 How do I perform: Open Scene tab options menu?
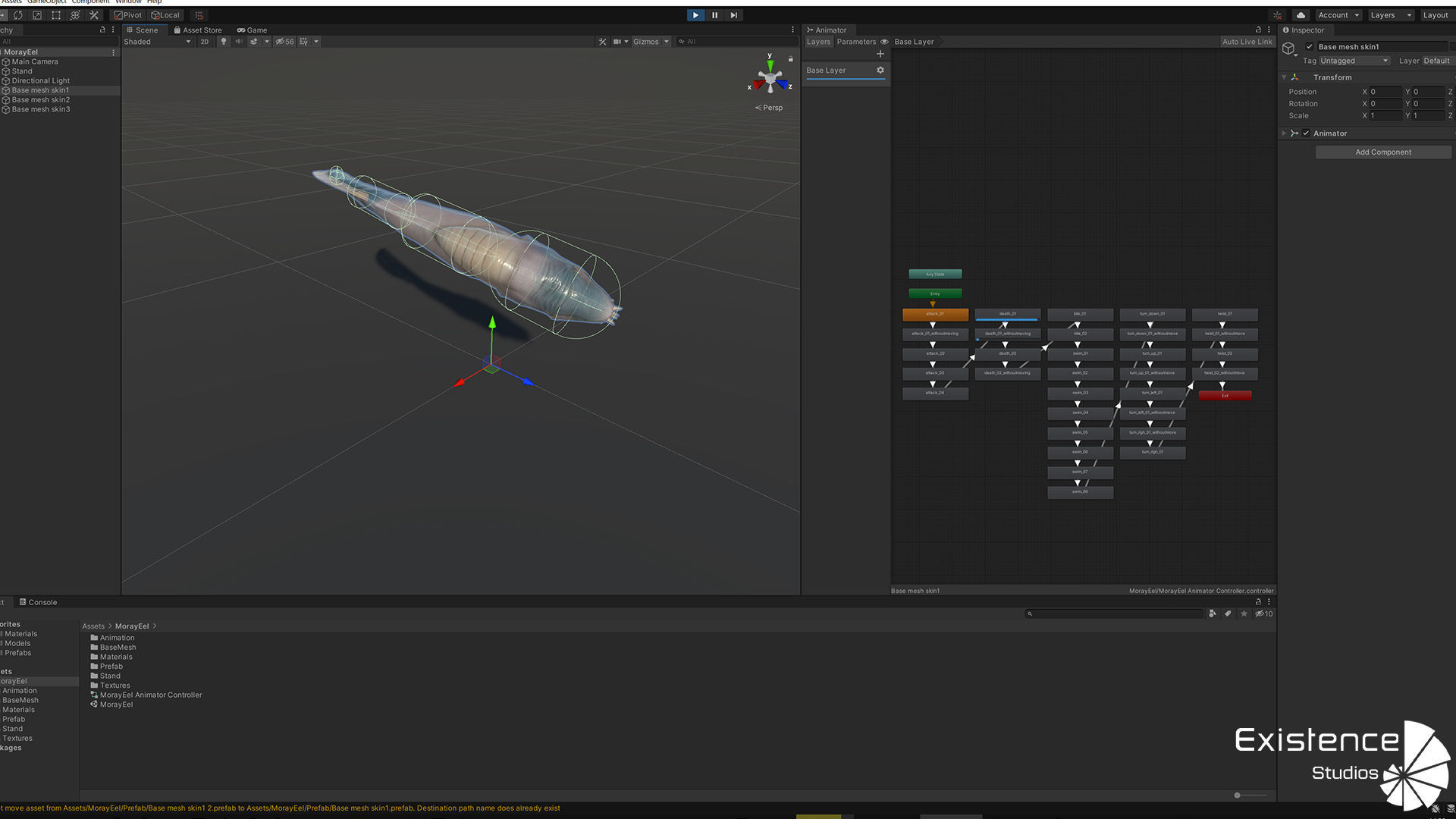792,30
